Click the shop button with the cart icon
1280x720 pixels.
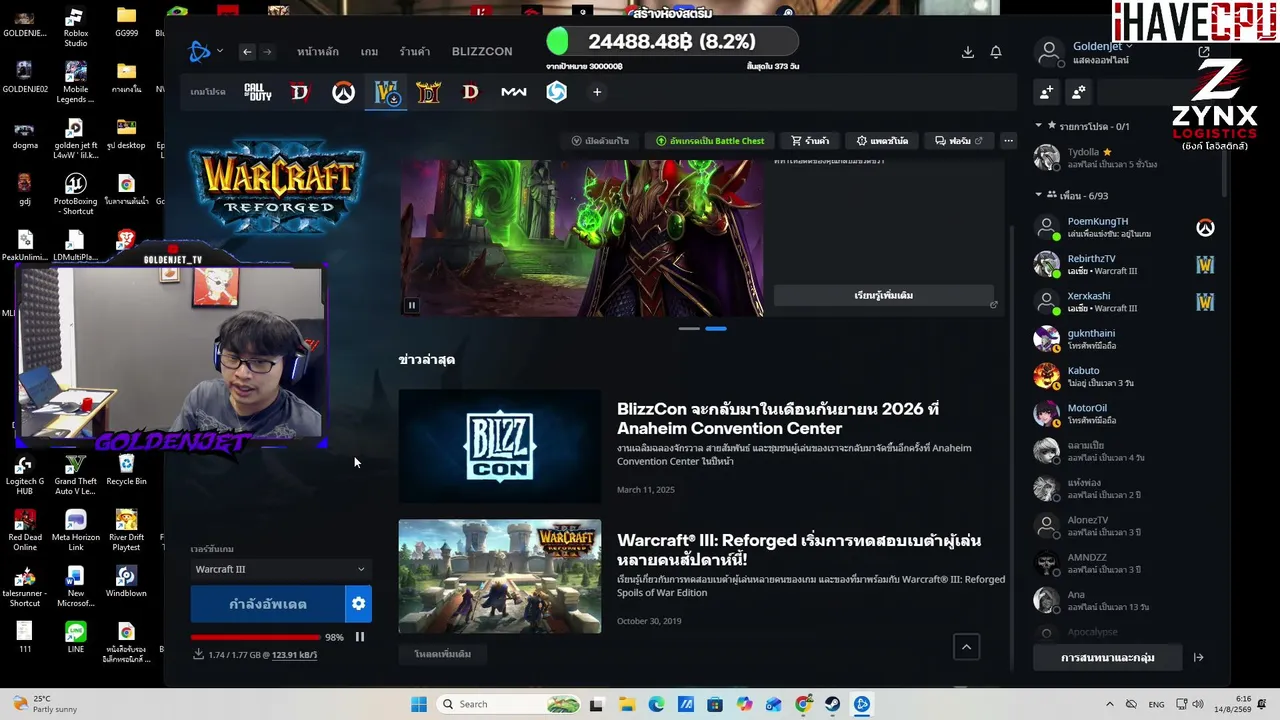pyautogui.click(x=810, y=141)
